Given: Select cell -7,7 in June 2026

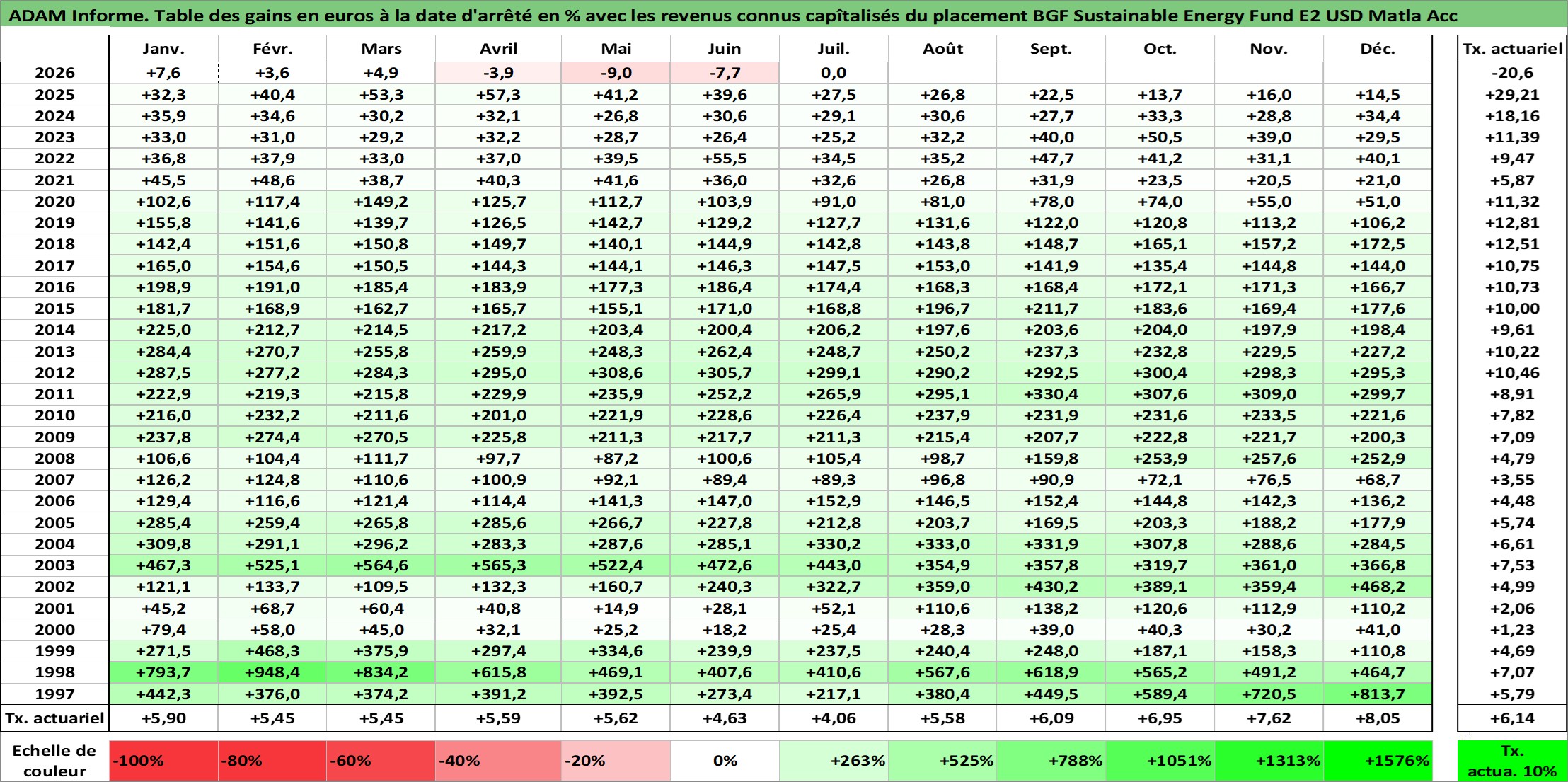Looking at the screenshot, I should coord(725,73).
